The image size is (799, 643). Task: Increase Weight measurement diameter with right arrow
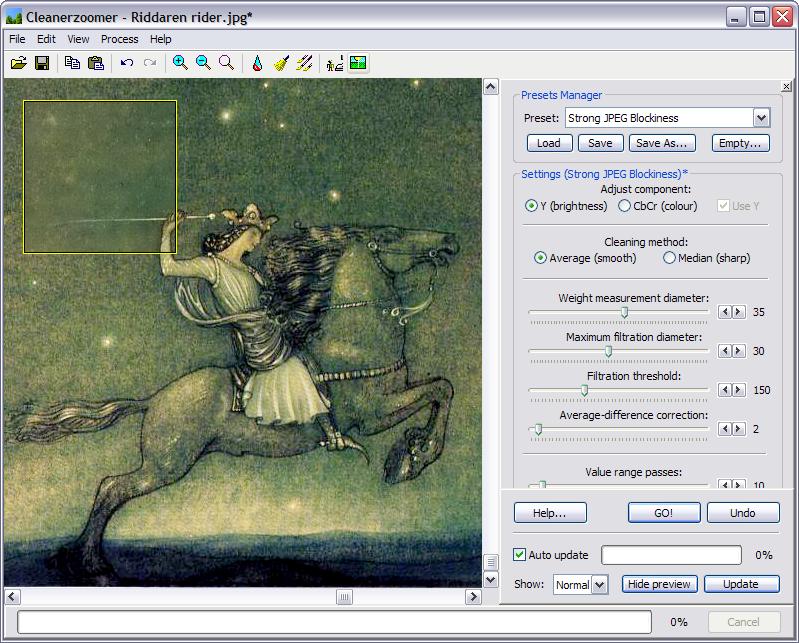(x=739, y=312)
